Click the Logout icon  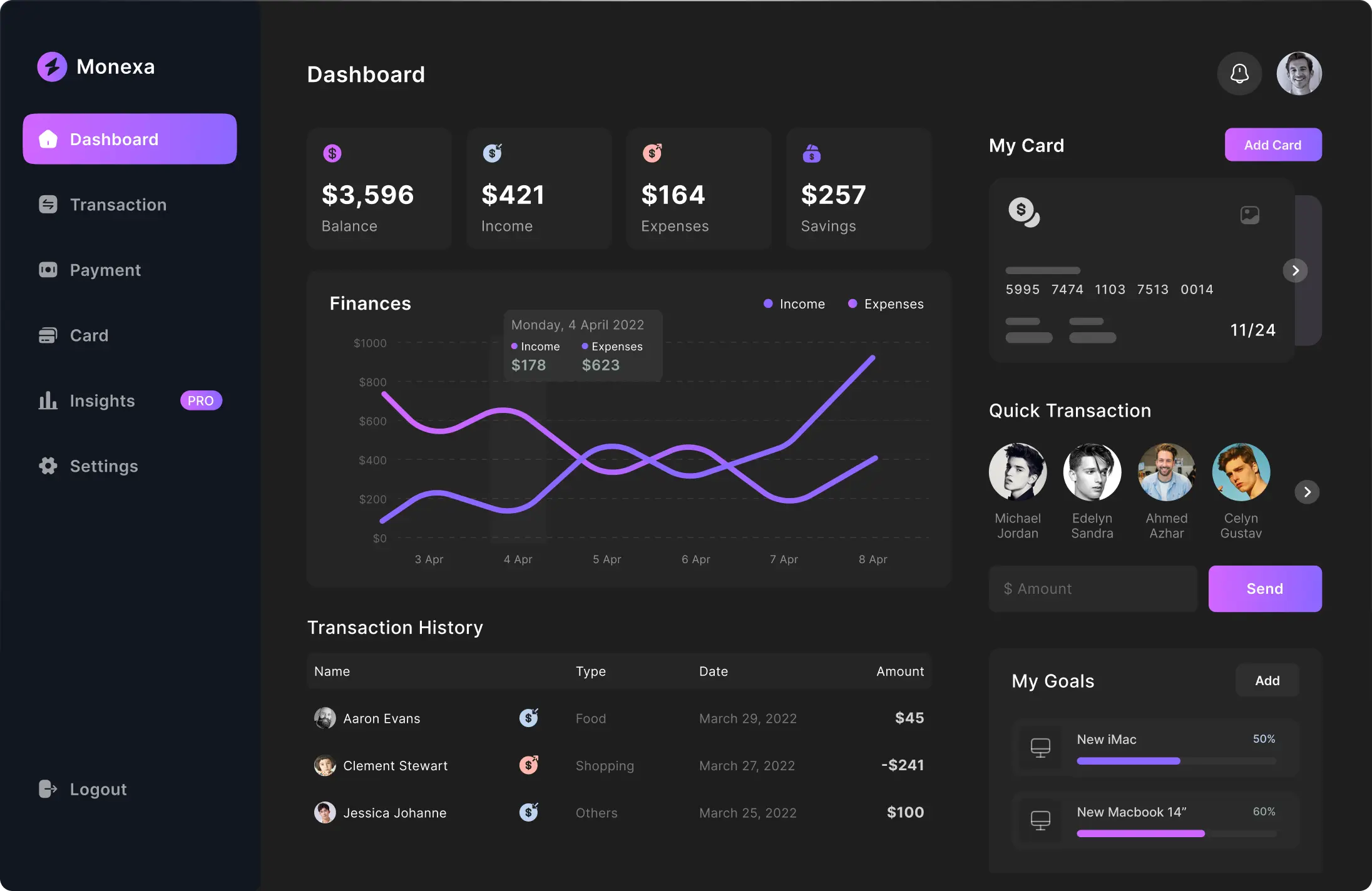pyautogui.click(x=48, y=789)
